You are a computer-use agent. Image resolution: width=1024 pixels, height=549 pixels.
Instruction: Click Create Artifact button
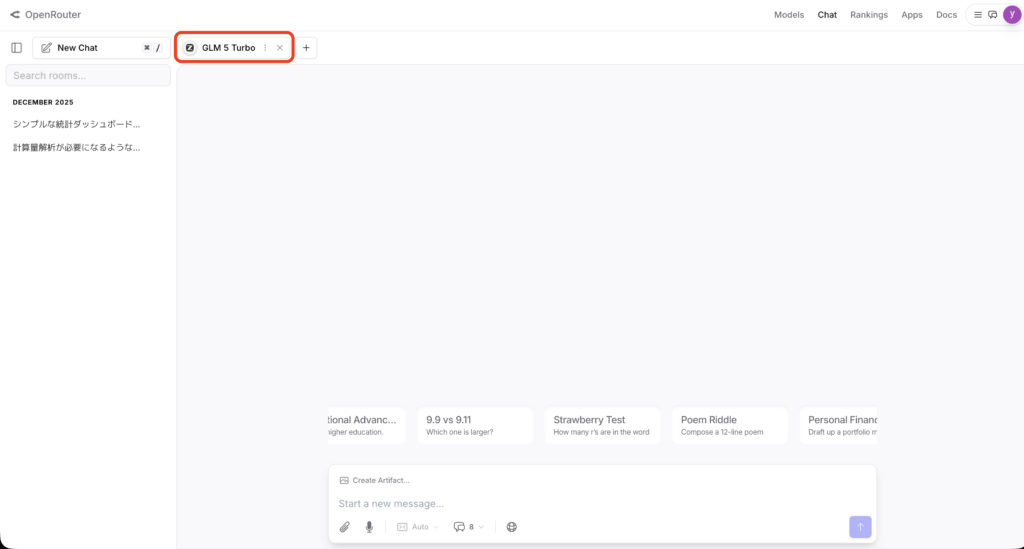pos(375,480)
